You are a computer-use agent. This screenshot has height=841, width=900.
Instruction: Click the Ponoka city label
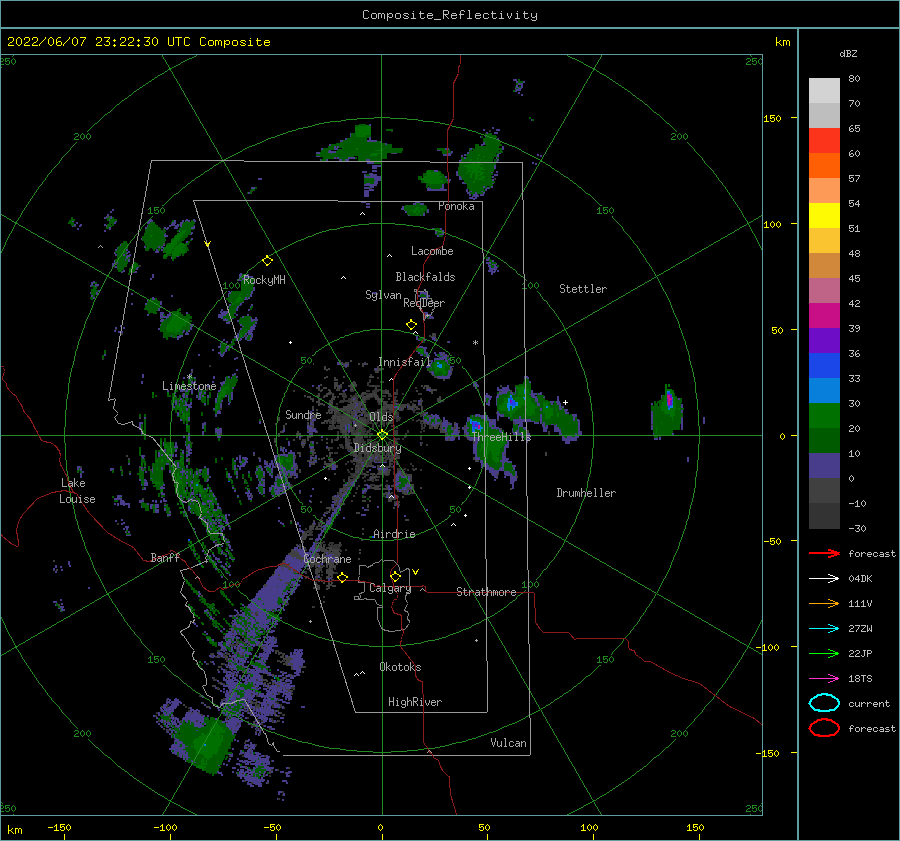[x=456, y=206]
